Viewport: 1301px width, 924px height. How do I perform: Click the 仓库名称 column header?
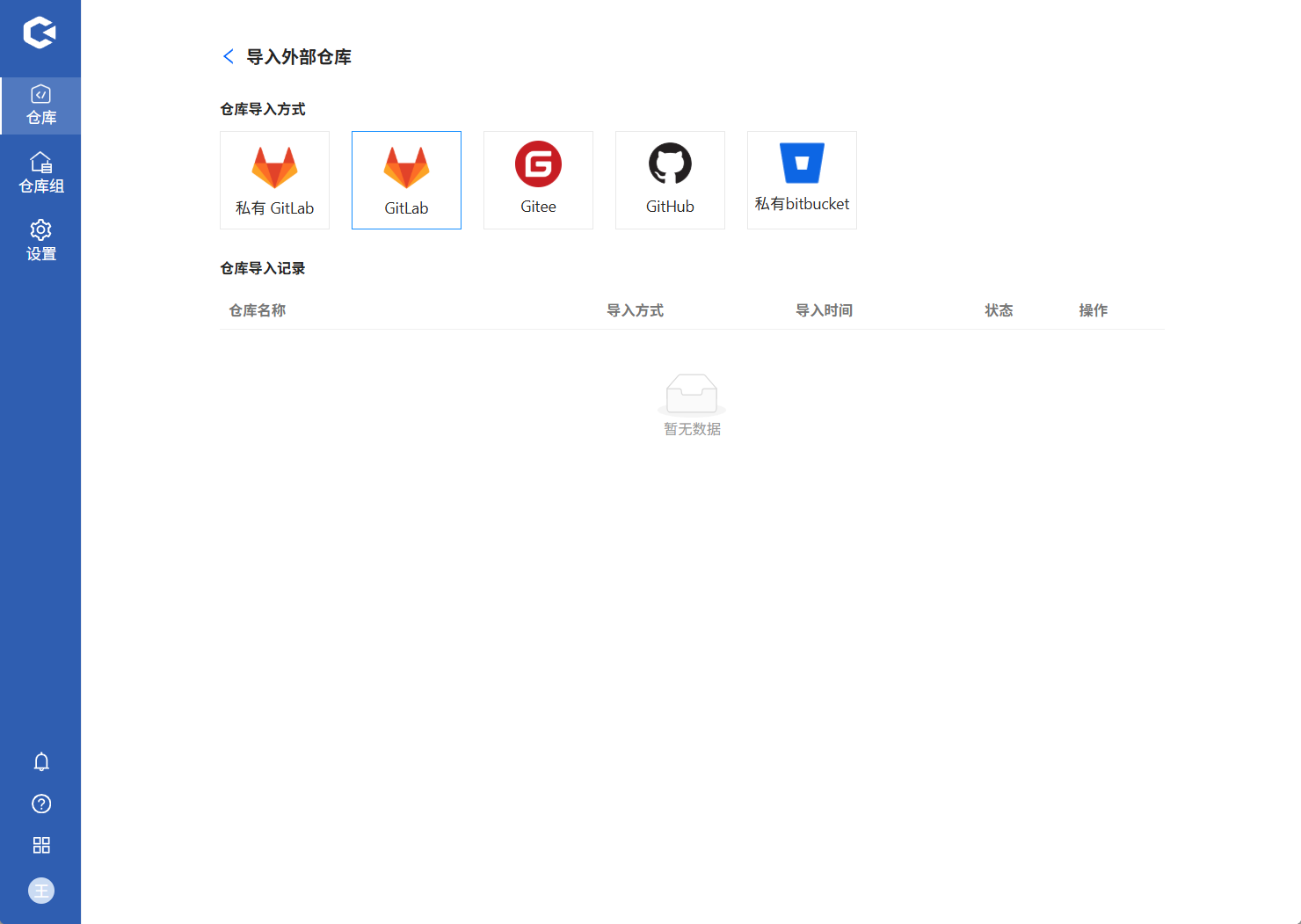(257, 310)
